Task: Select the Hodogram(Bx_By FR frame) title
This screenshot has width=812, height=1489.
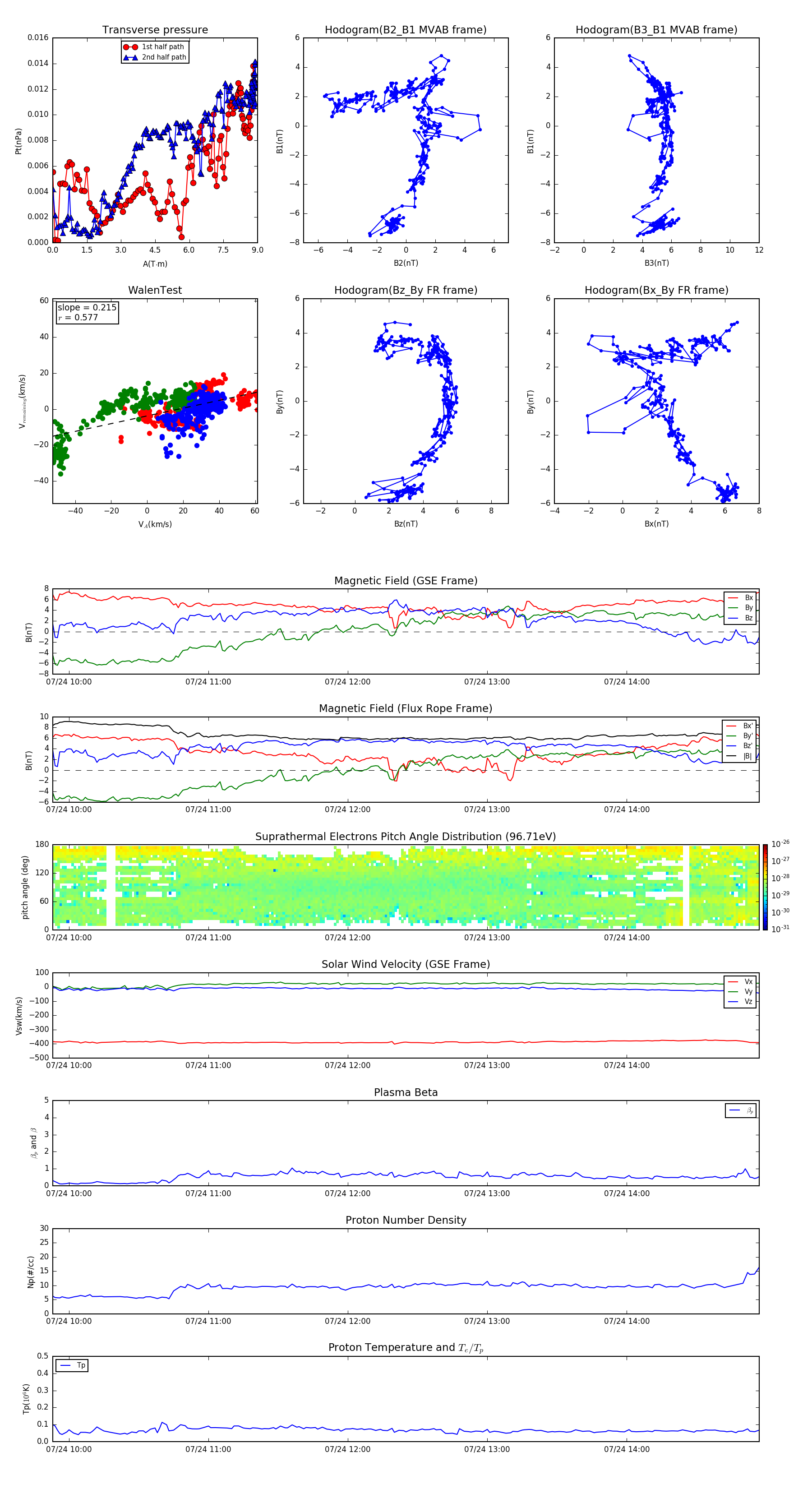Action: click(656, 290)
